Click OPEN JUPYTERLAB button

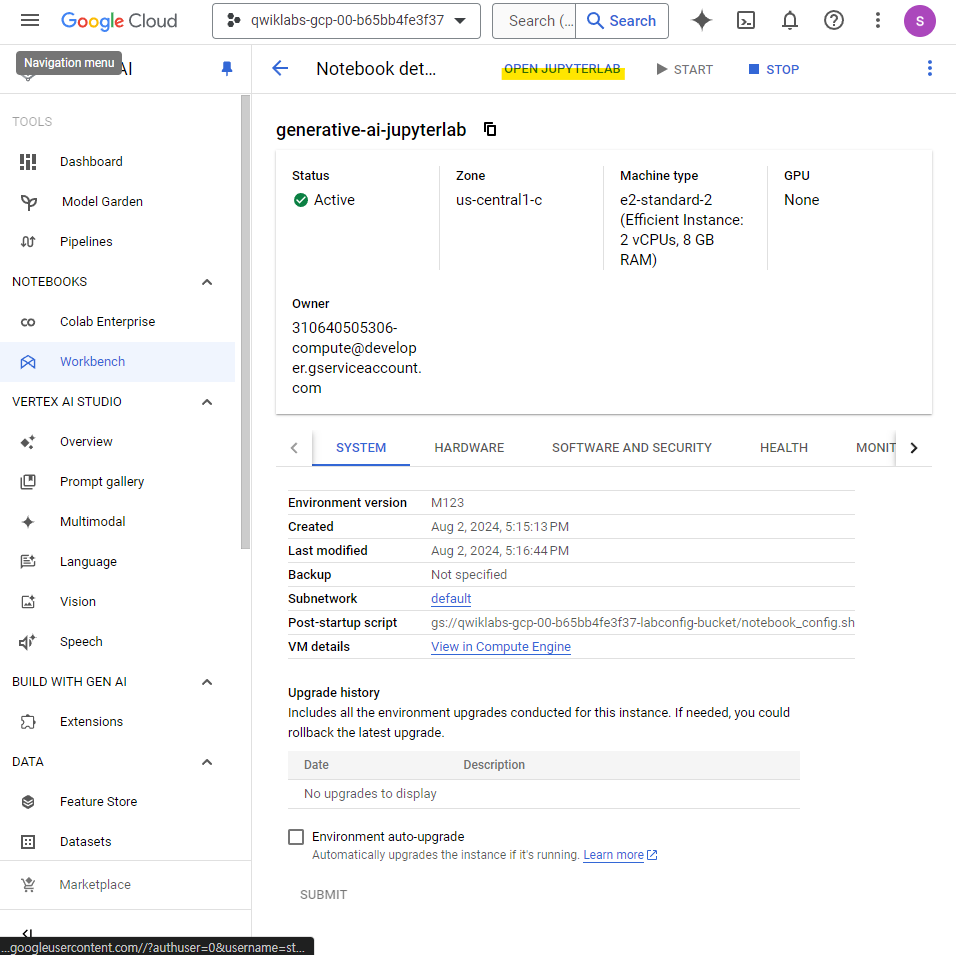562,69
